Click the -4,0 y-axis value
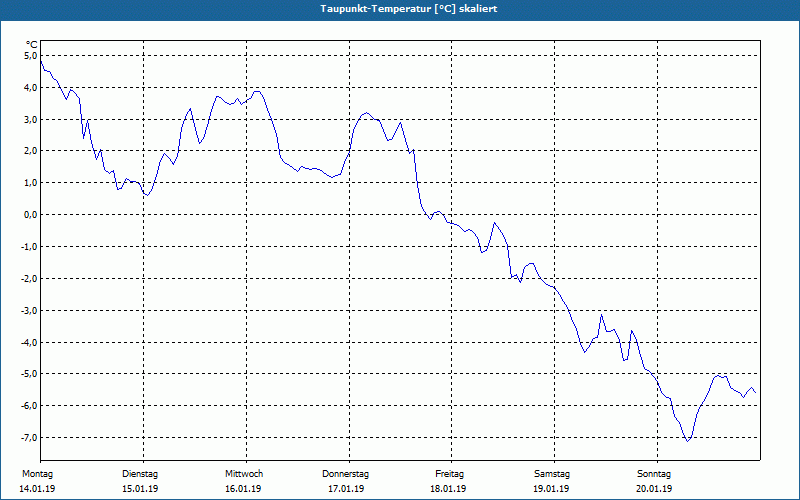 click(x=29, y=342)
